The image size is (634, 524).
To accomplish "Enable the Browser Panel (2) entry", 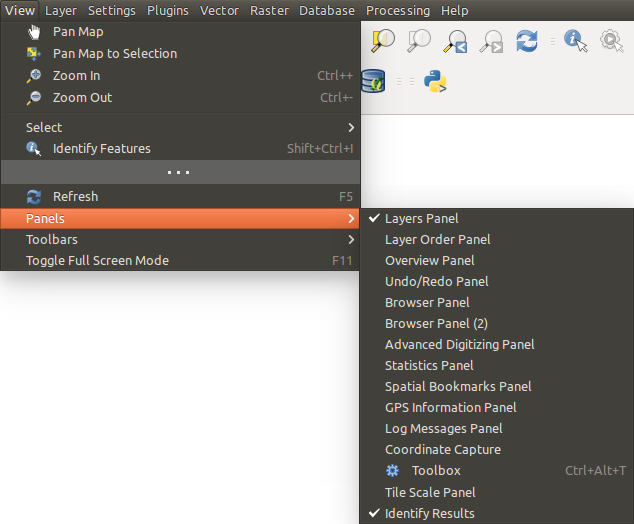I will click(436, 323).
